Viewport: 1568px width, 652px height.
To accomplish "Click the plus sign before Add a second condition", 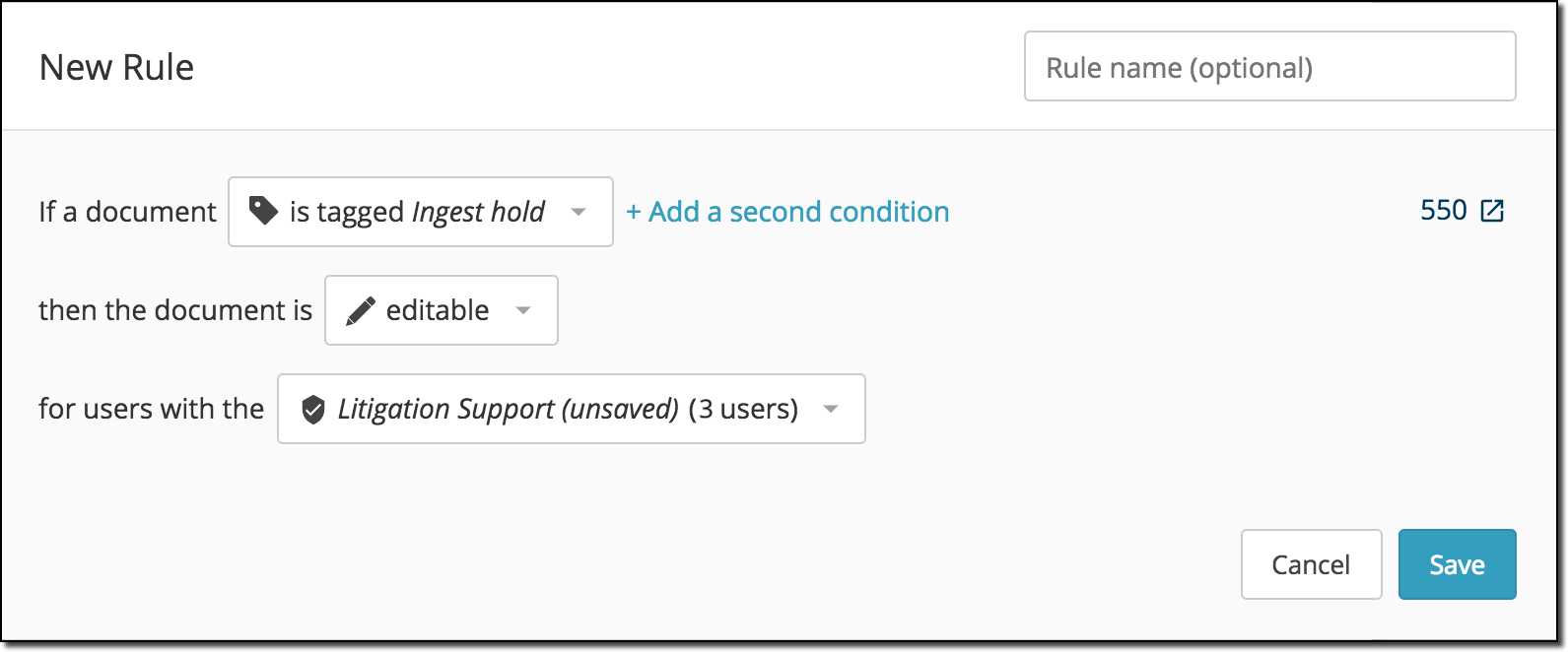I will click(634, 212).
